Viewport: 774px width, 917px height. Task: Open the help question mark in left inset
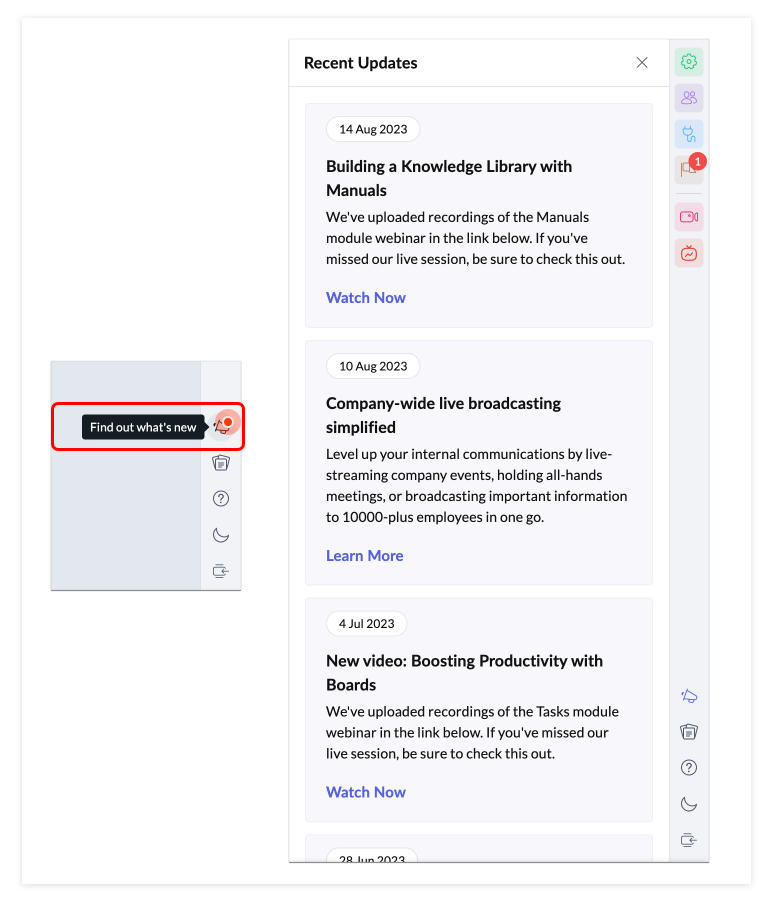[x=221, y=499]
